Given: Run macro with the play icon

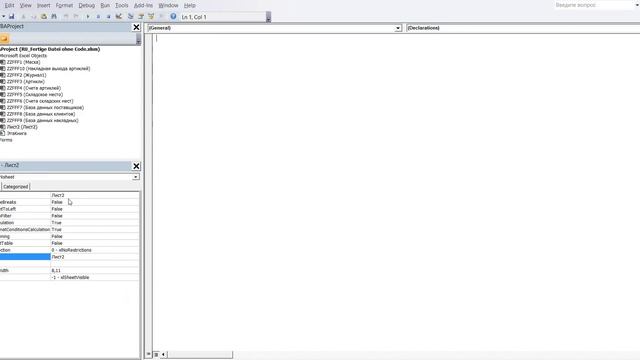Looking at the screenshot, I should tap(88, 17).
